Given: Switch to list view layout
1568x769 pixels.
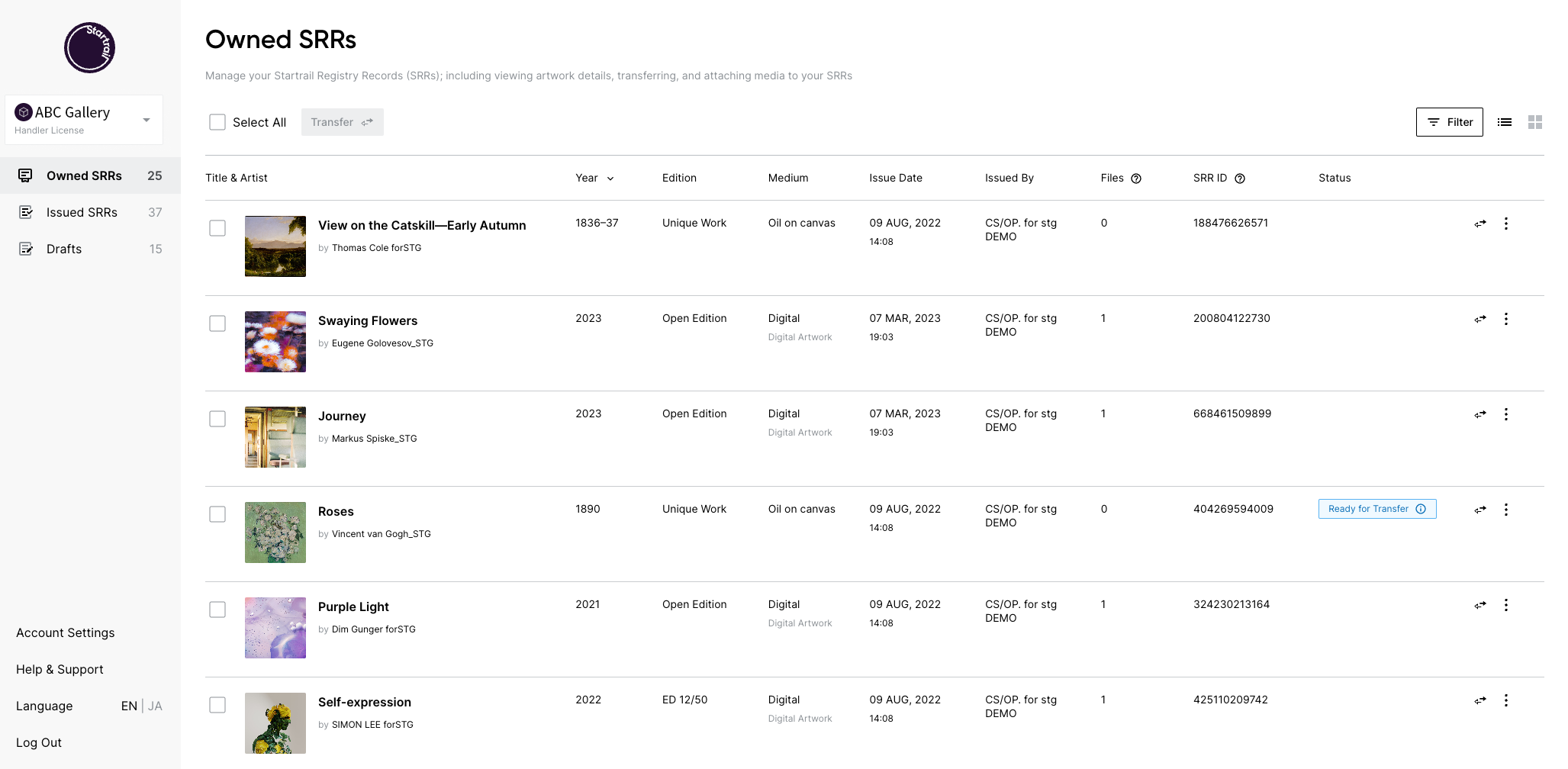Looking at the screenshot, I should click(x=1505, y=122).
